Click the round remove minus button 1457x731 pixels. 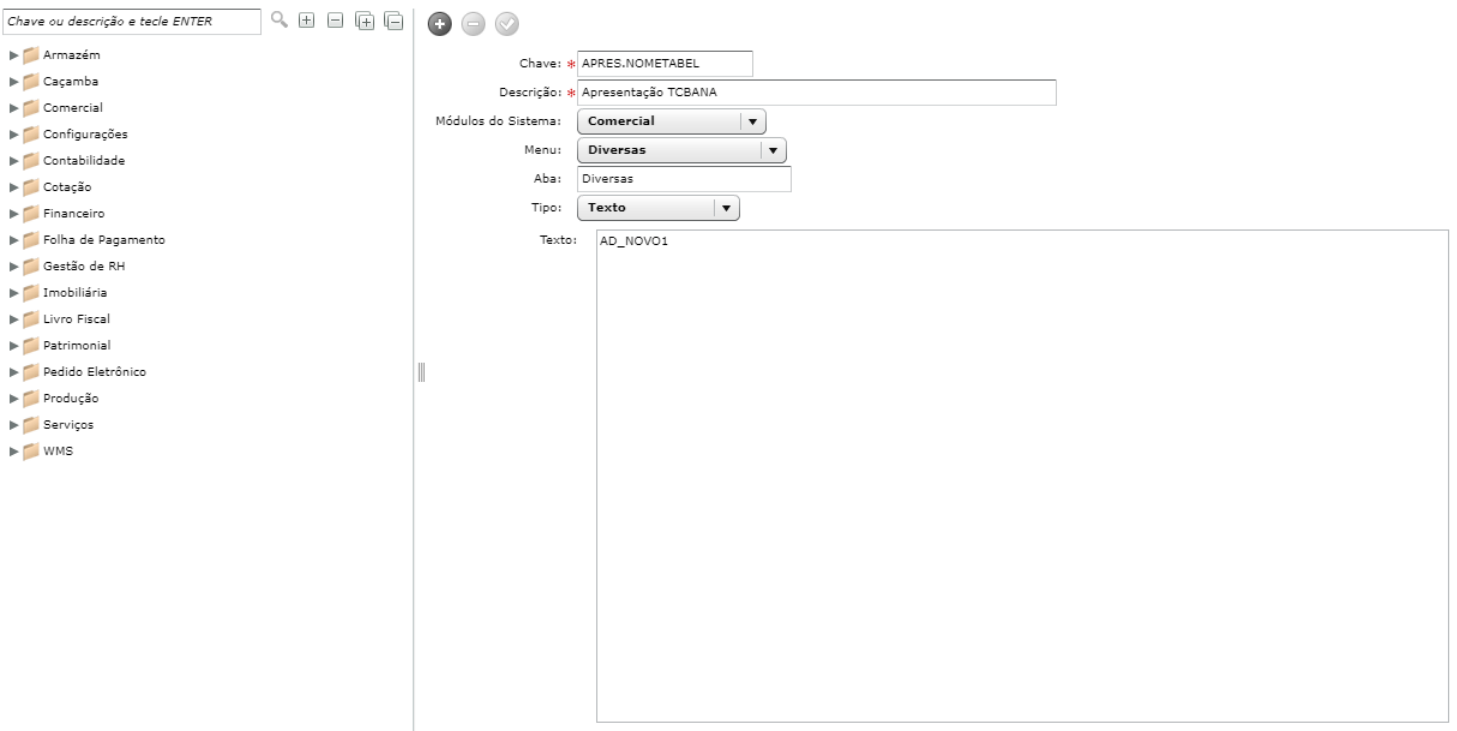(472, 22)
